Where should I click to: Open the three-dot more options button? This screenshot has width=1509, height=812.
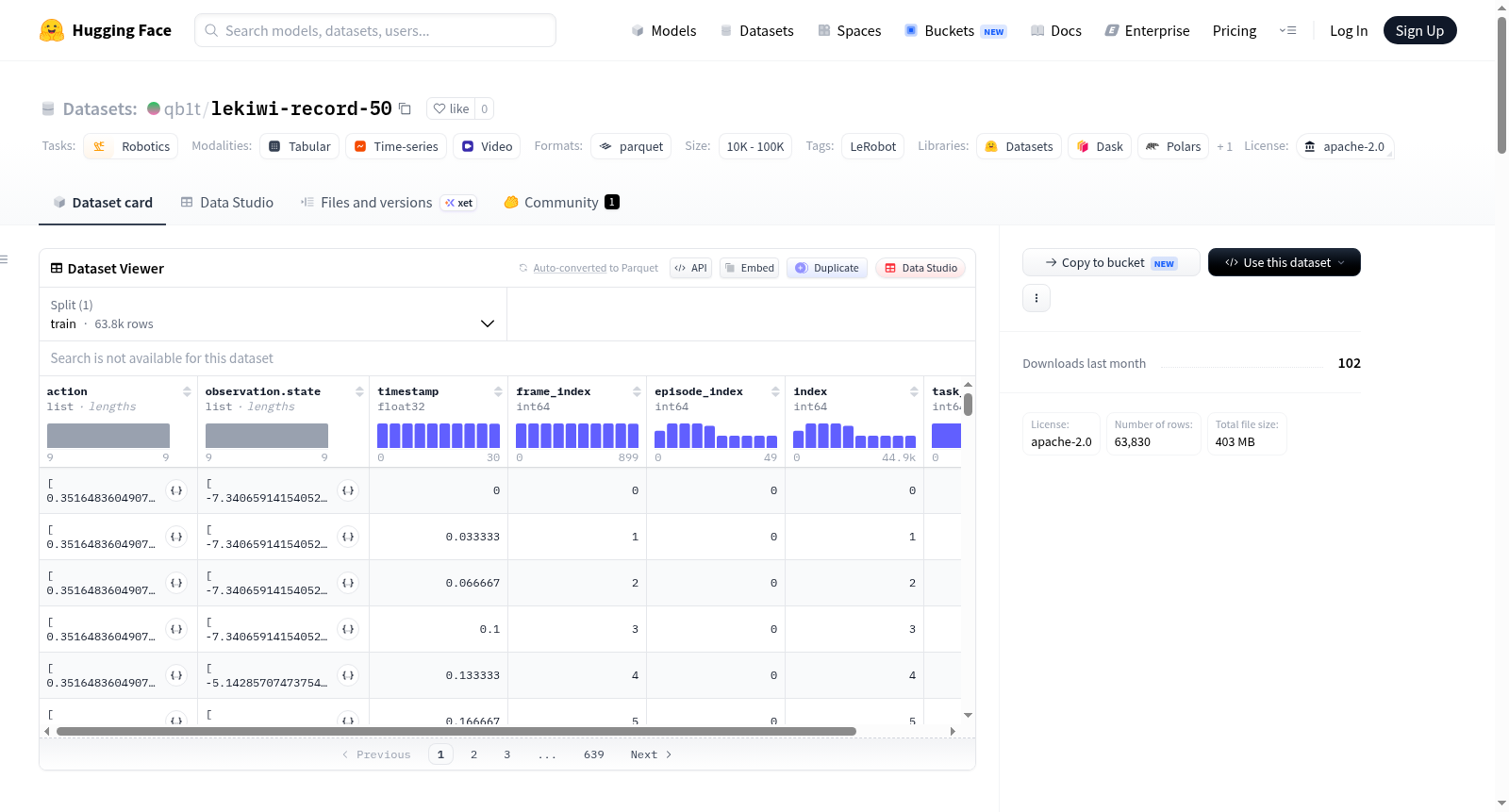pyautogui.click(x=1036, y=298)
